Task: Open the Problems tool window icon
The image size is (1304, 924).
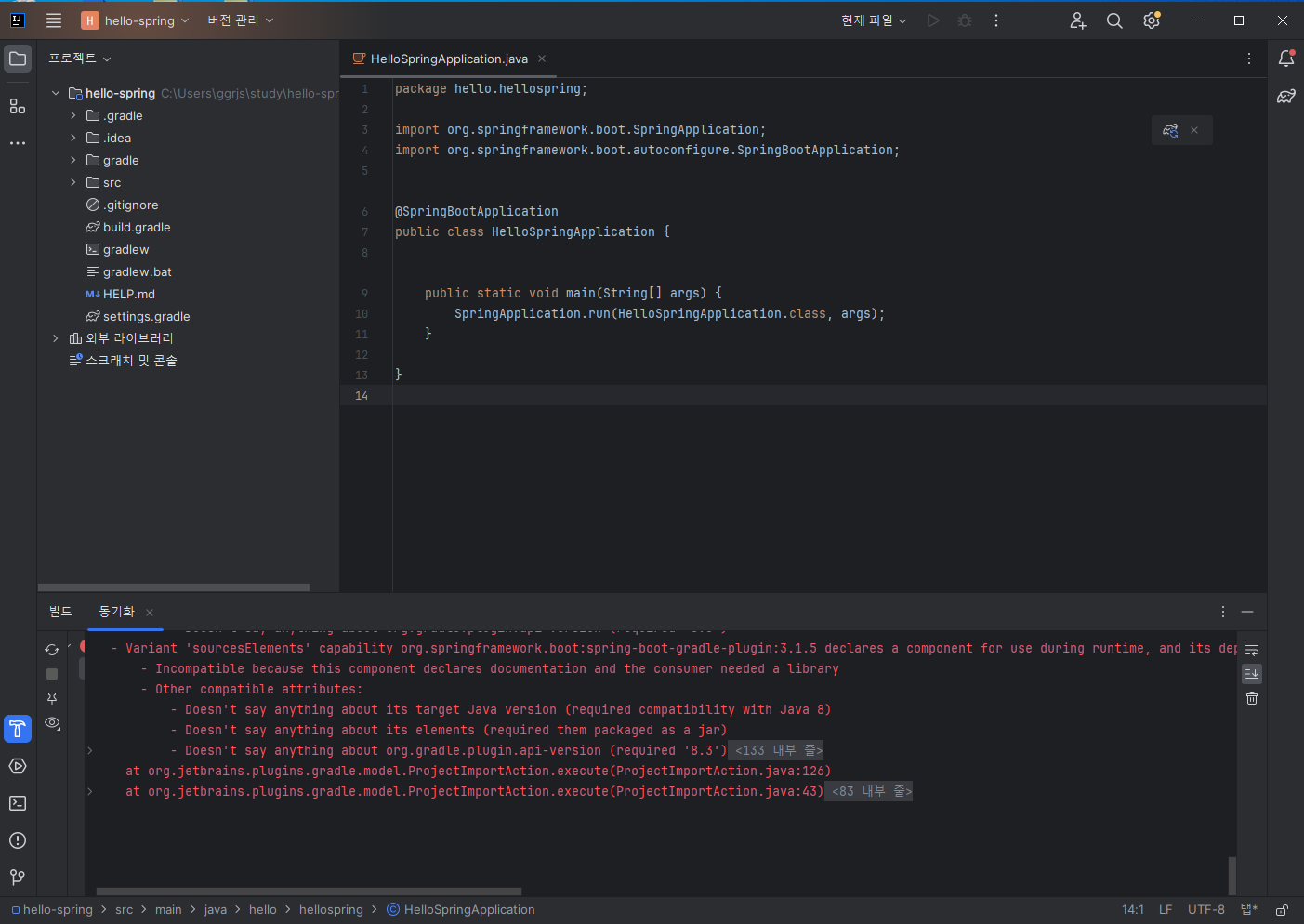Action: 18,840
